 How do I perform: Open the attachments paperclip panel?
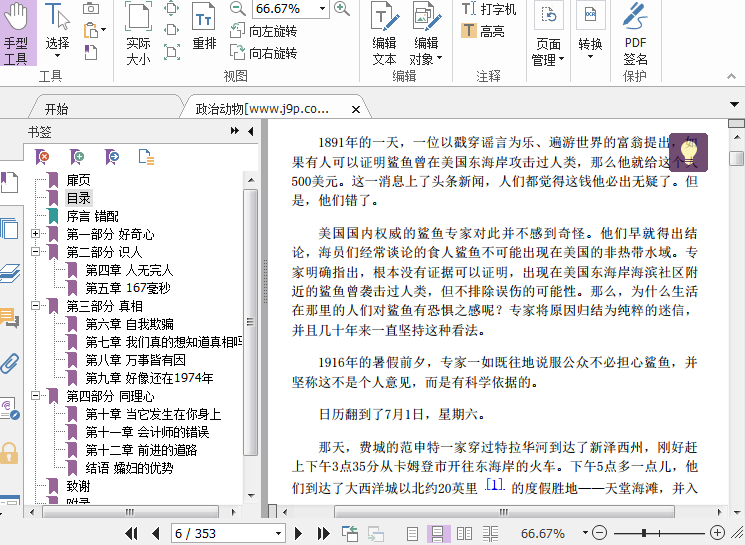pos(10,363)
